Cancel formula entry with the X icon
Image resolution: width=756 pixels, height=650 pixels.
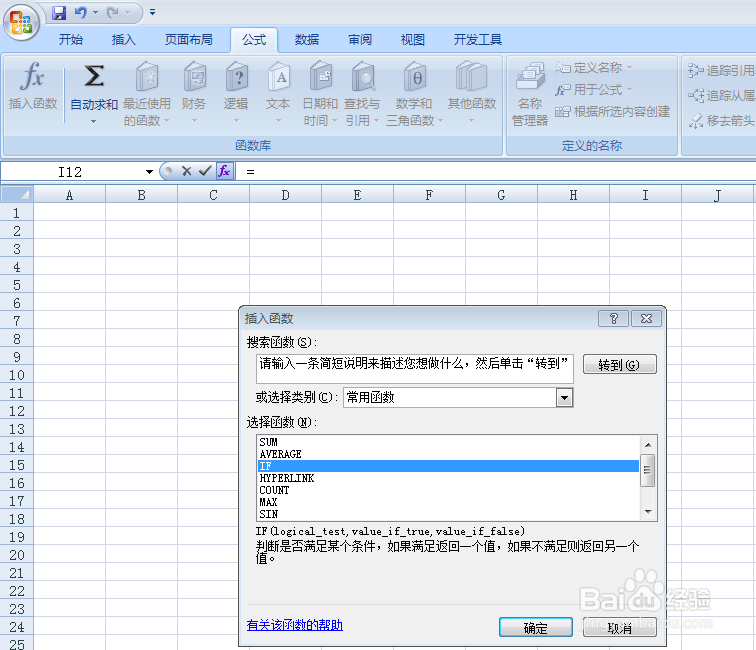coord(187,171)
